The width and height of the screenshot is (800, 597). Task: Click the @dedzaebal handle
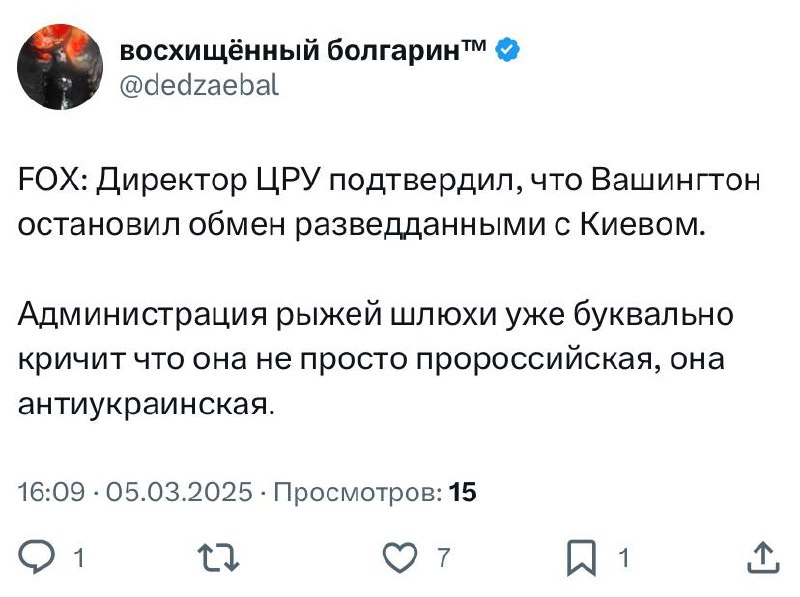click(199, 86)
